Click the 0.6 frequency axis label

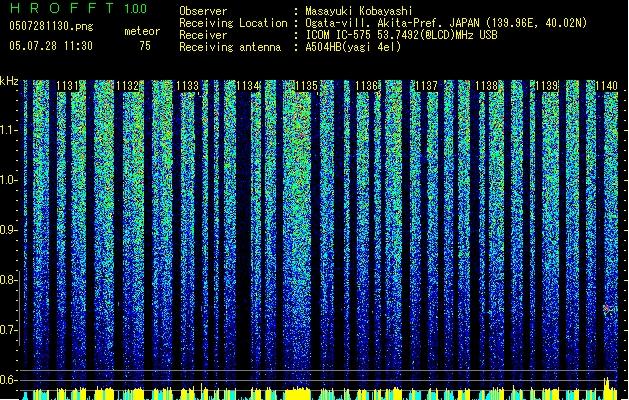(8, 380)
